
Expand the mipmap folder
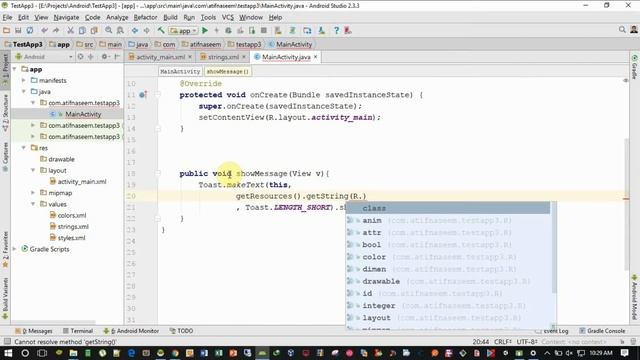point(33,193)
